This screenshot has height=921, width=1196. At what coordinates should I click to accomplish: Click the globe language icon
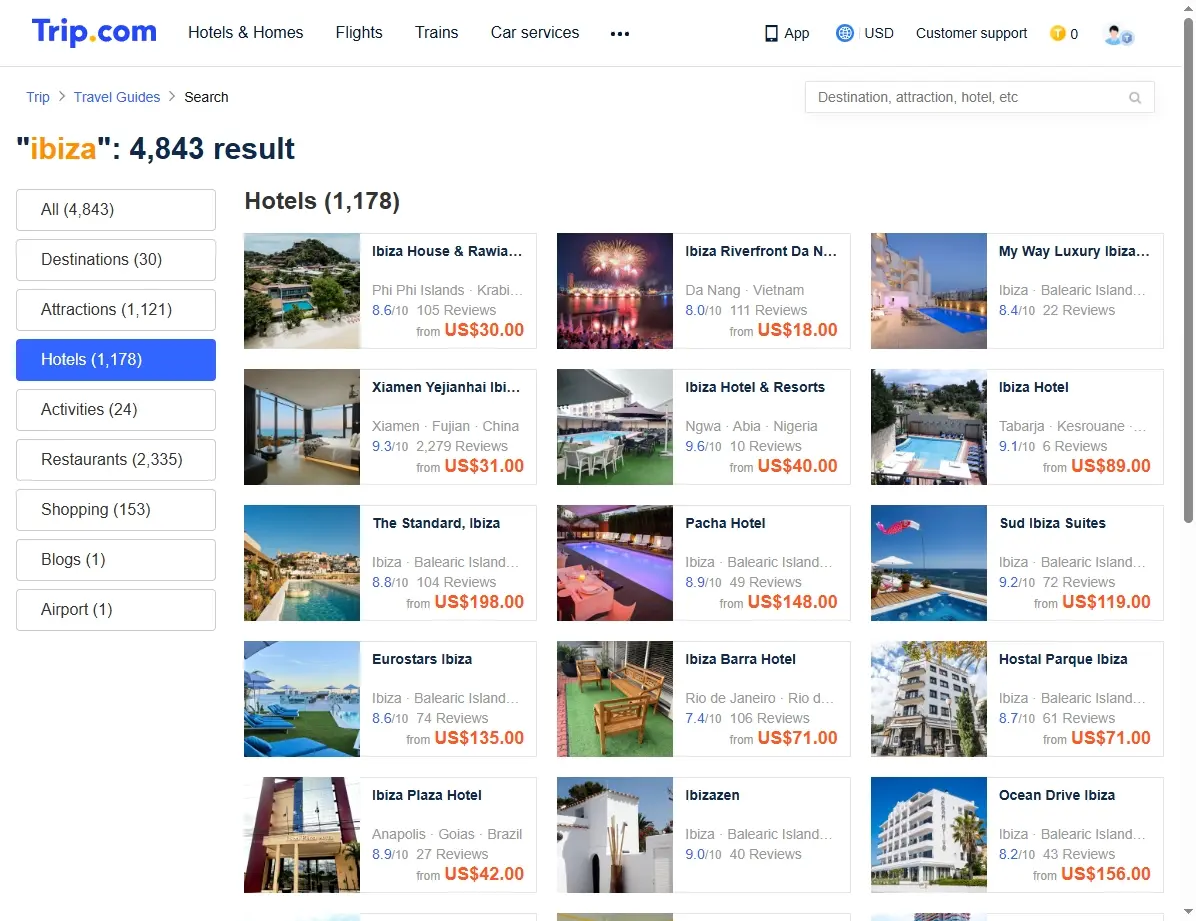[x=844, y=33]
